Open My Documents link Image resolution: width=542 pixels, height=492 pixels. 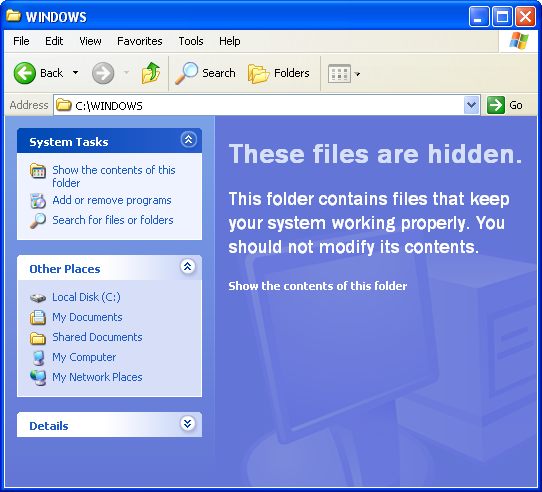point(87,317)
